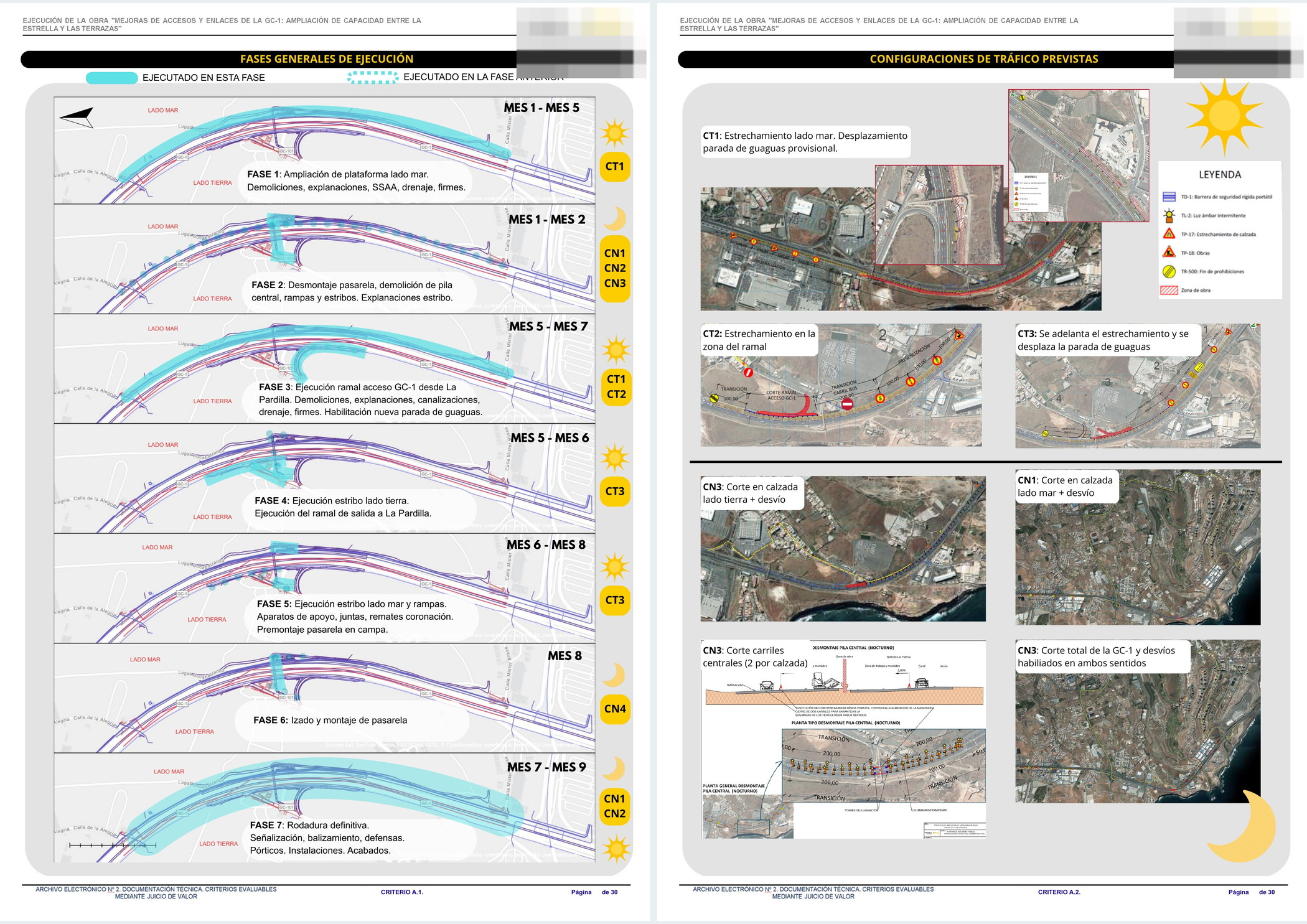
Task: Click the TR-500 end of prohibitions legend icon
Action: point(1169,271)
